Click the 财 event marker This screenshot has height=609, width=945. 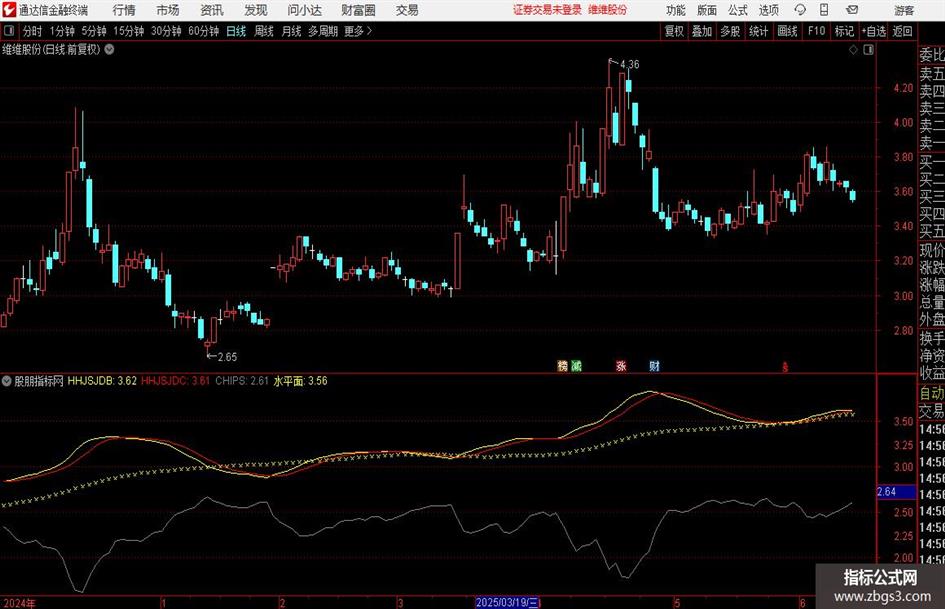point(655,365)
